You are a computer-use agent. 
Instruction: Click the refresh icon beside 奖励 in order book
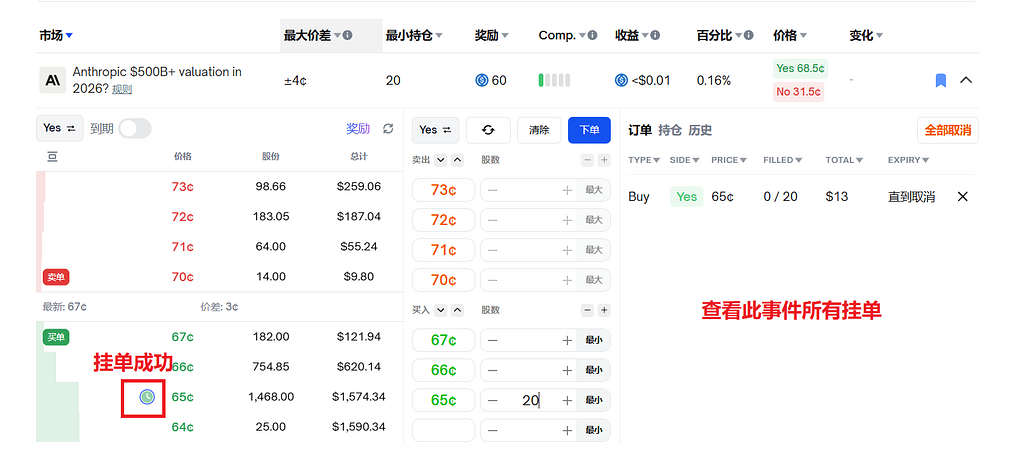(388, 129)
